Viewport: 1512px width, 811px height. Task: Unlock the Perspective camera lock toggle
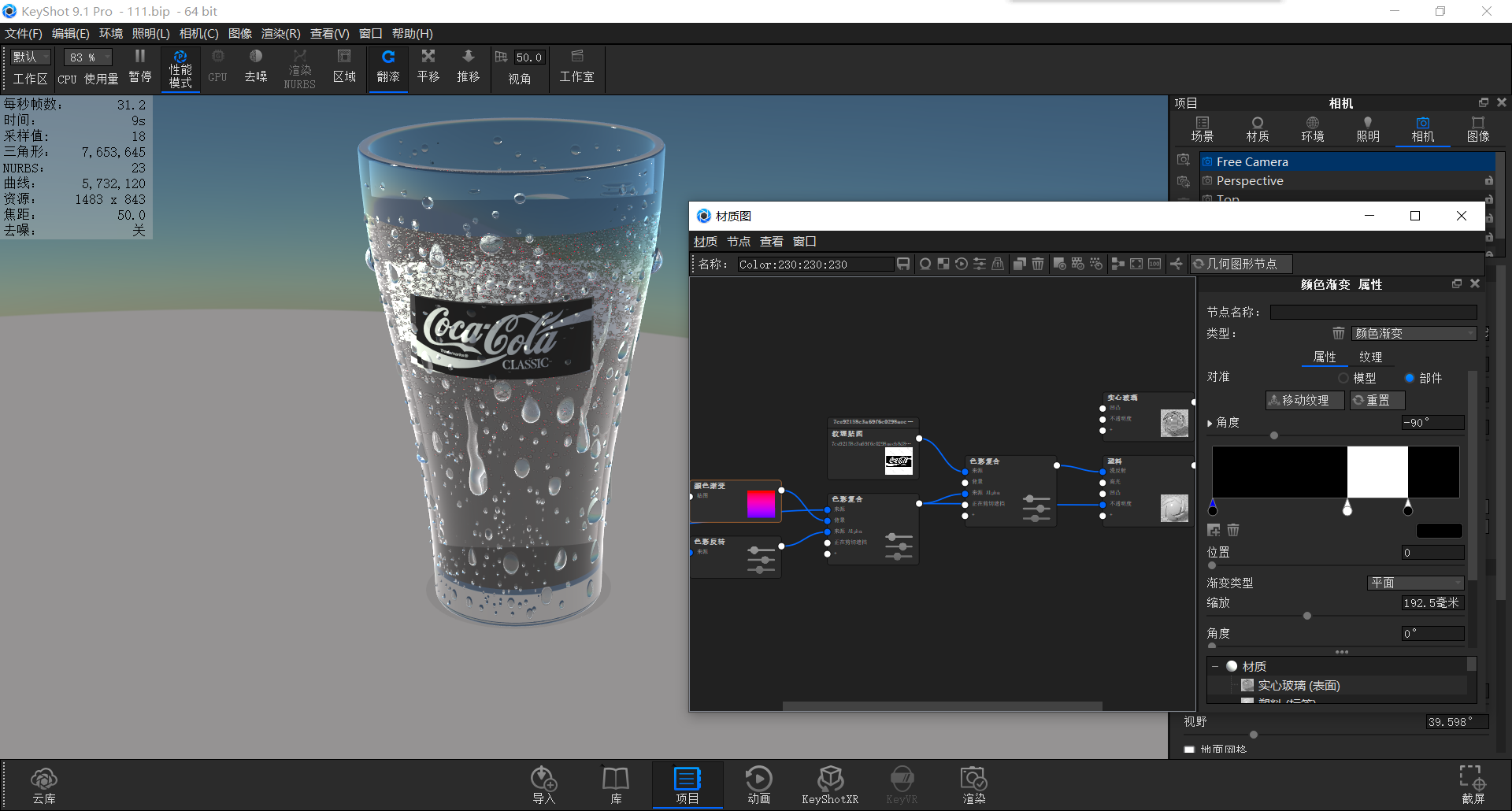pos(1489,180)
